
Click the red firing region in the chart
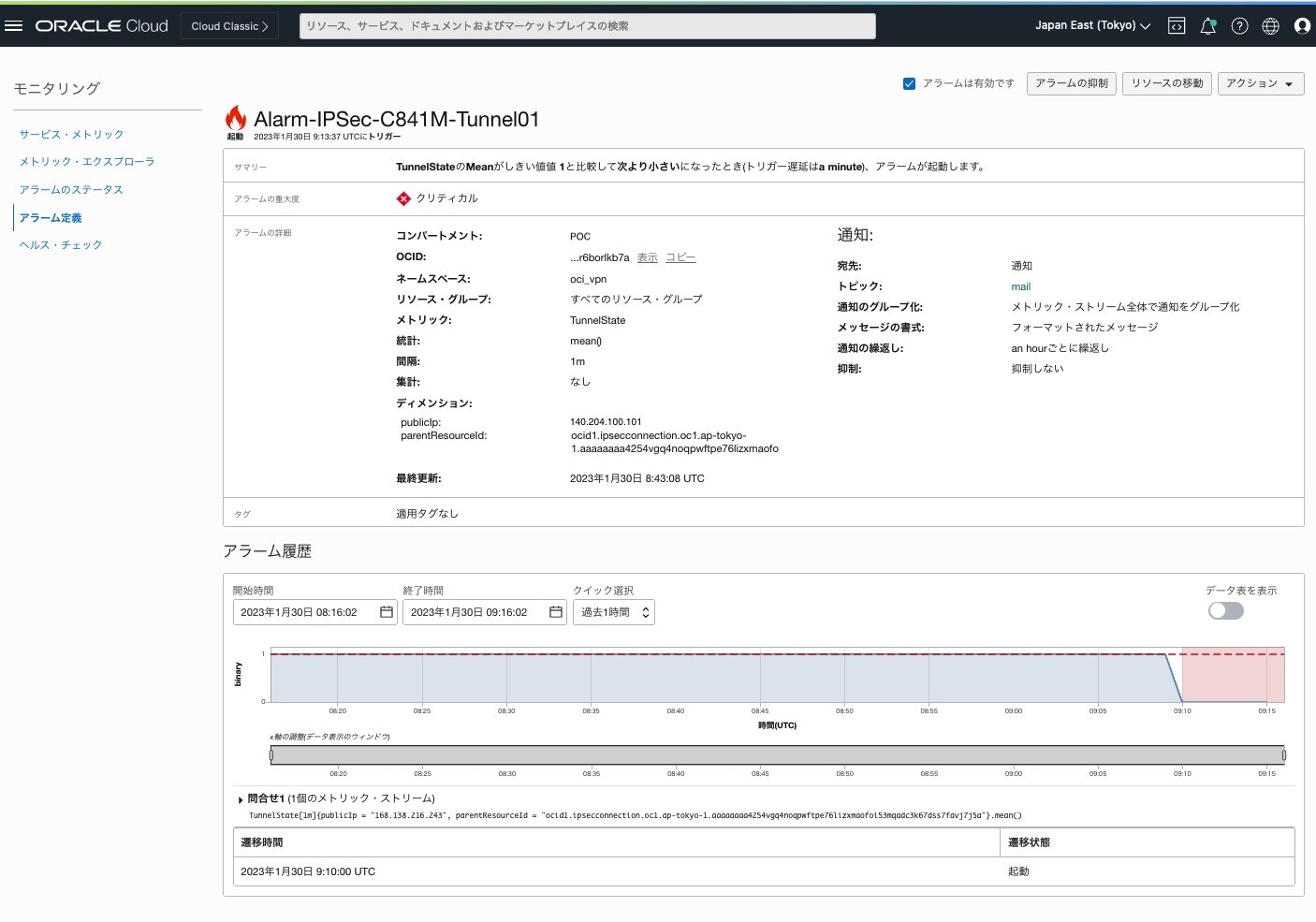(x=1233, y=674)
